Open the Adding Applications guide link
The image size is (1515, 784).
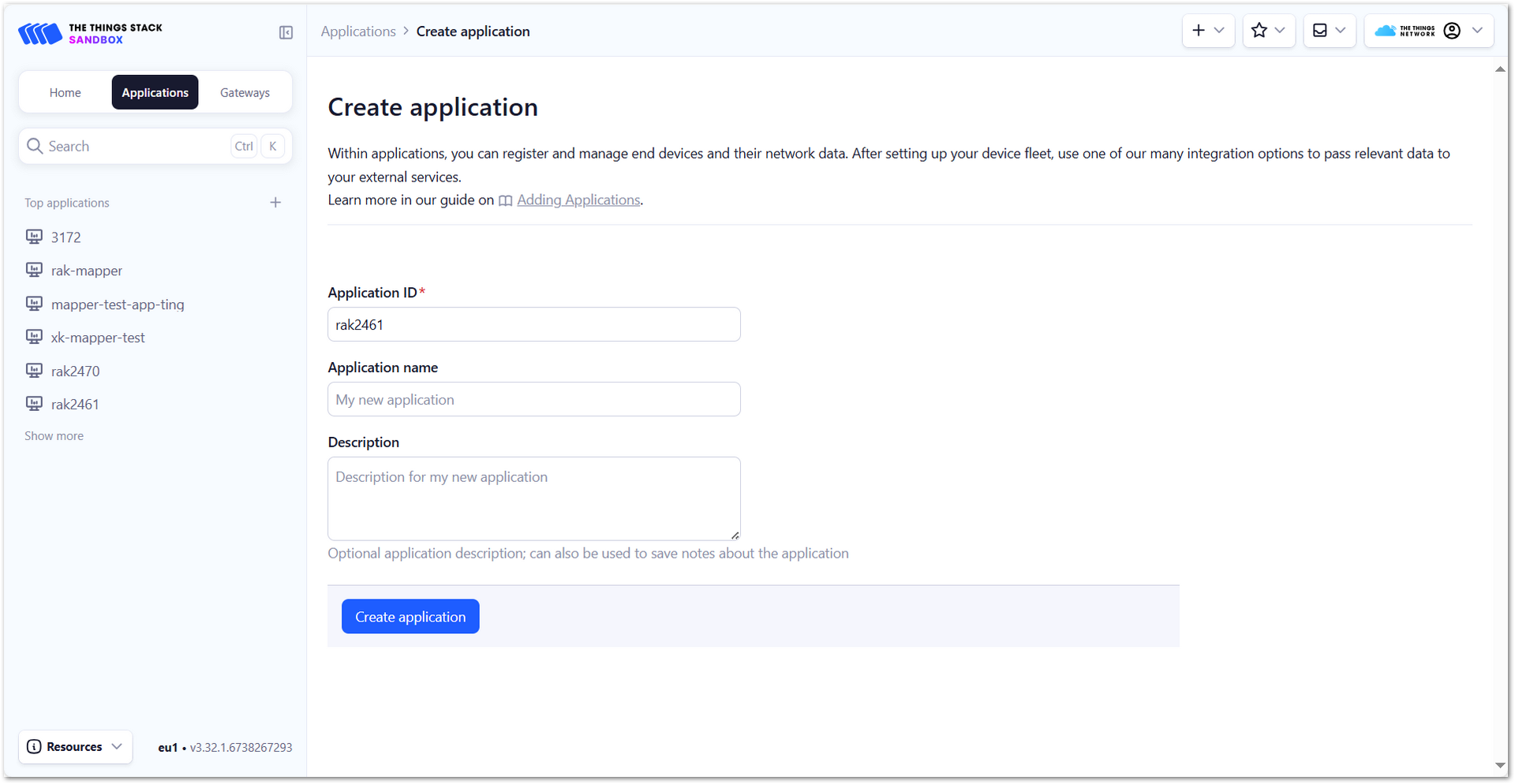578,200
